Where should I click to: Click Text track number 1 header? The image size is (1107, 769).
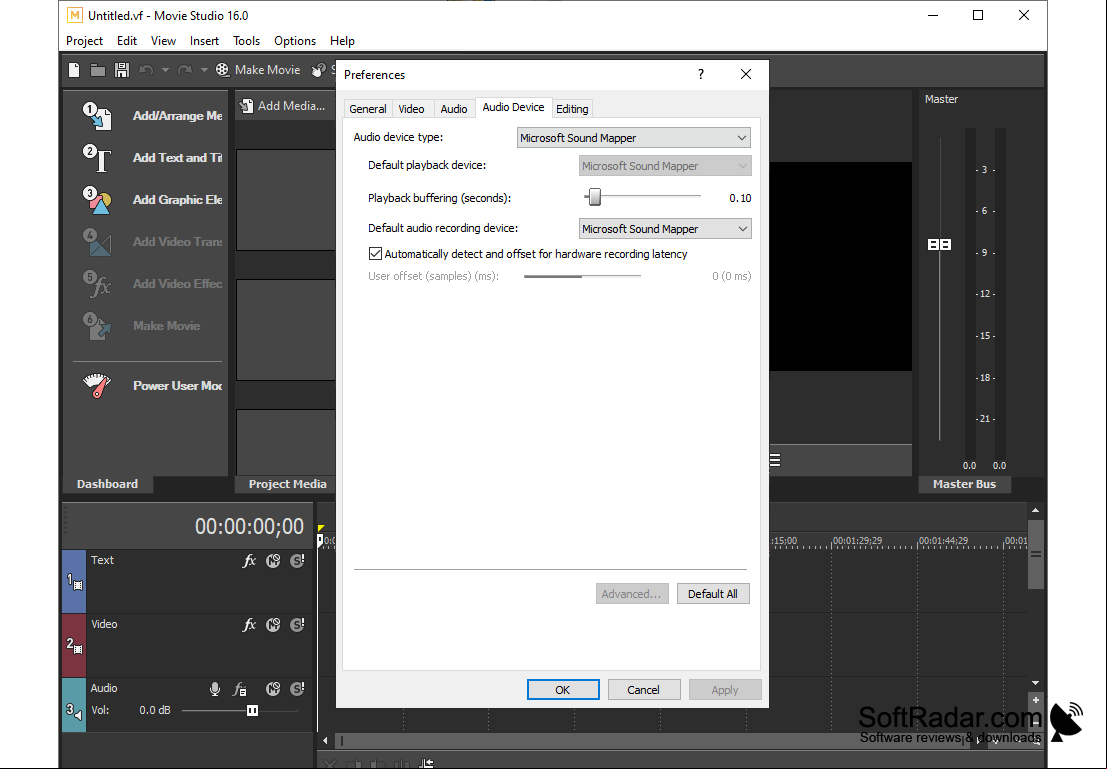tap(74, 581)
